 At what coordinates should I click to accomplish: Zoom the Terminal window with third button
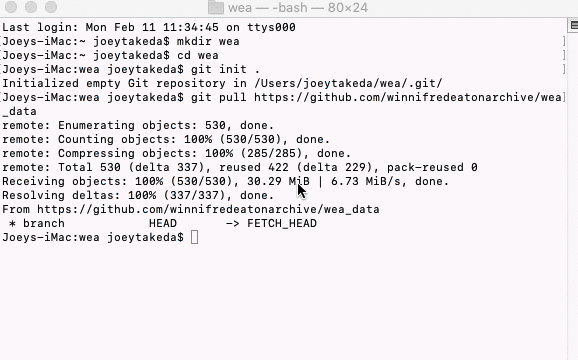pos(51,7)
